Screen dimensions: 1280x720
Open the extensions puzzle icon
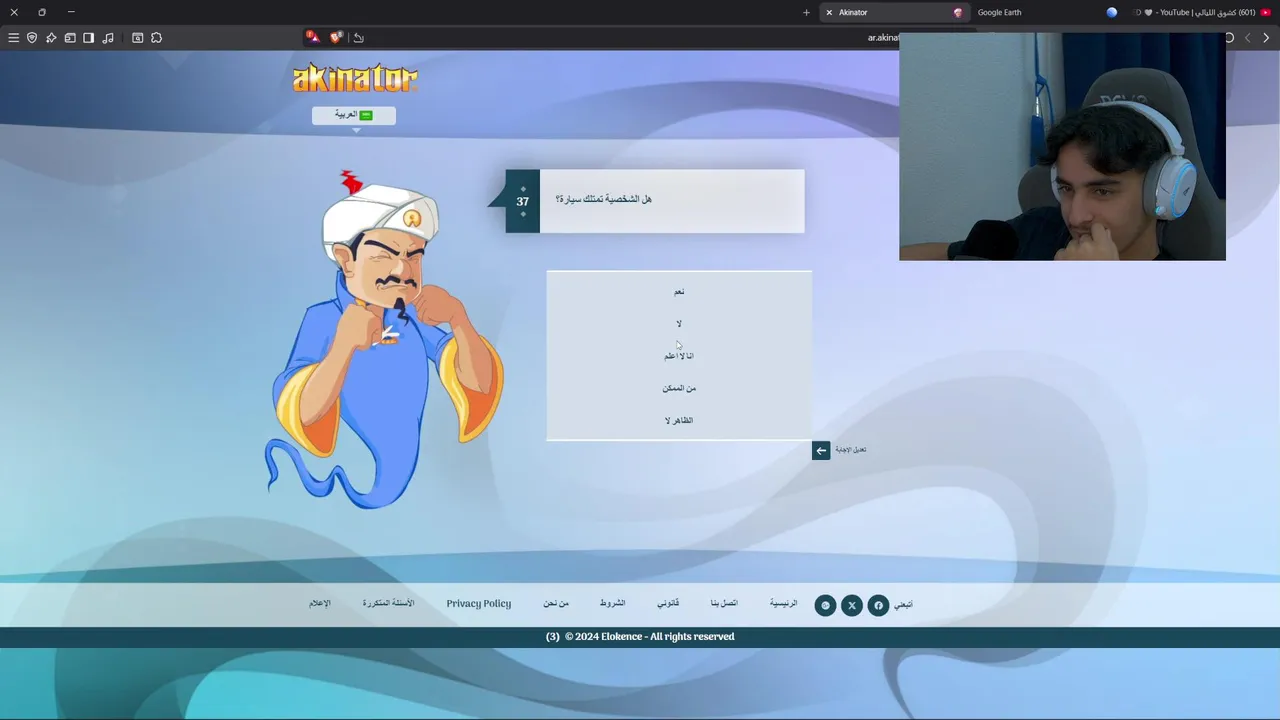tap(156, 38)
